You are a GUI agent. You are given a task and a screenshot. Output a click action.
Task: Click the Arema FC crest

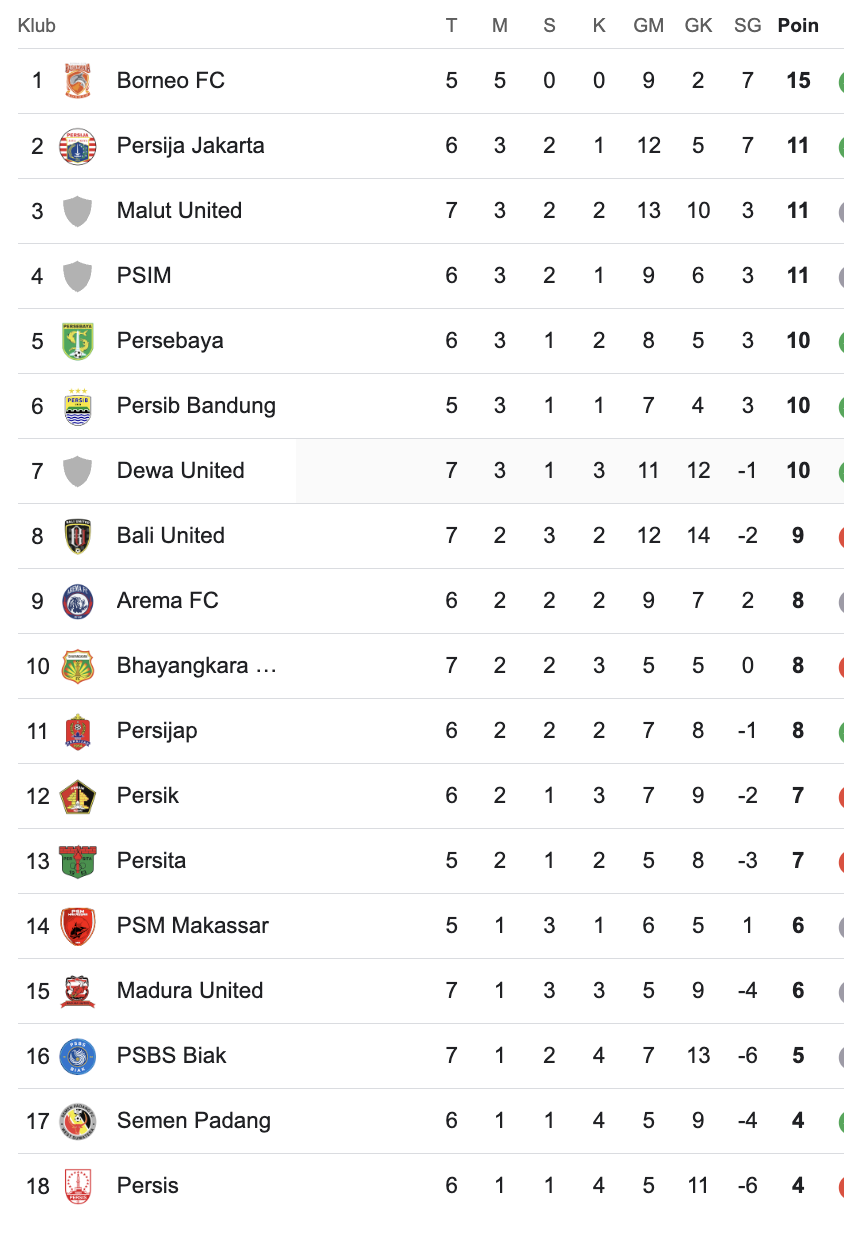[77, 601]
